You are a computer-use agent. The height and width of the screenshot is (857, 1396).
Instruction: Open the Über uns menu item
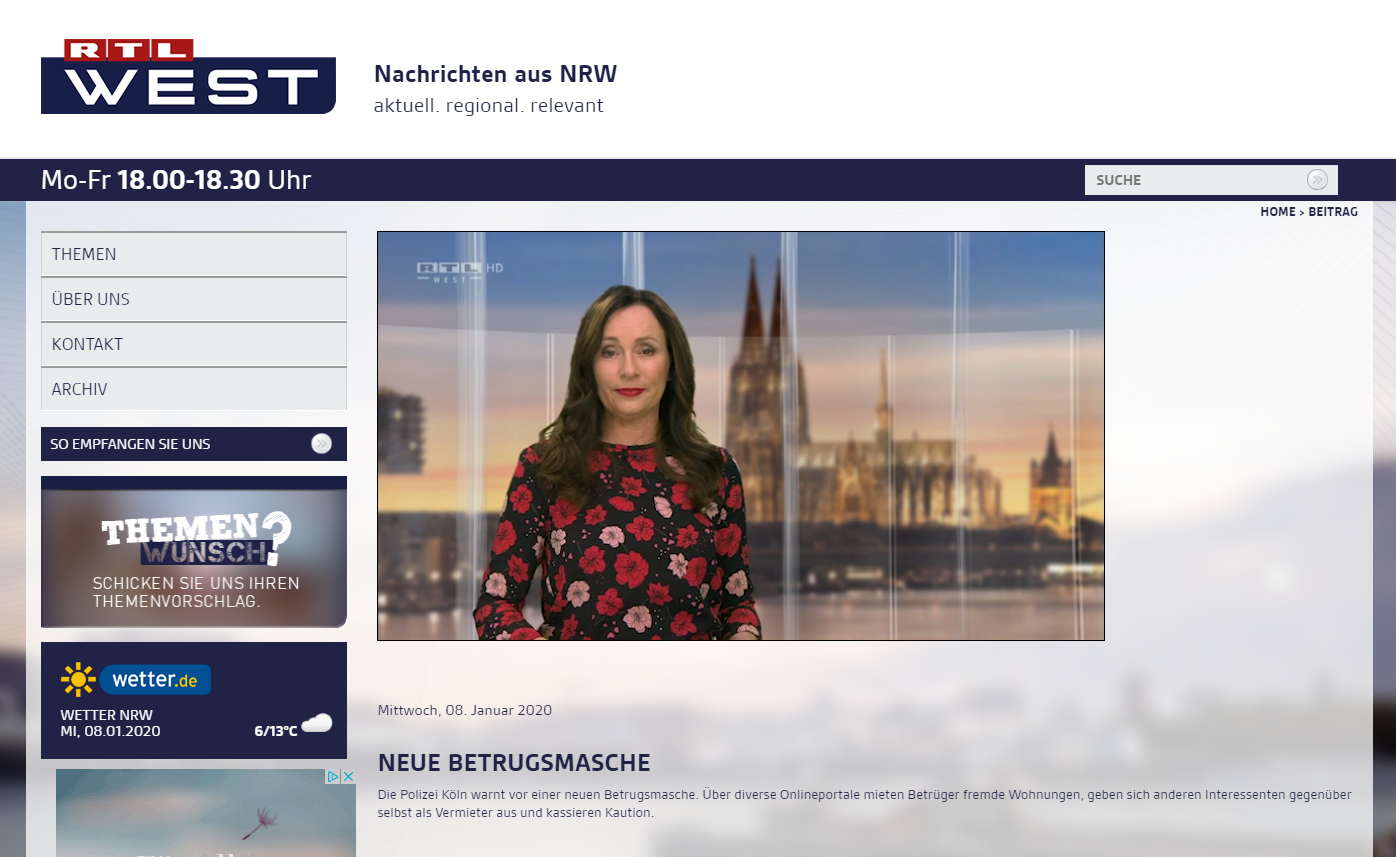coord(194,299)
